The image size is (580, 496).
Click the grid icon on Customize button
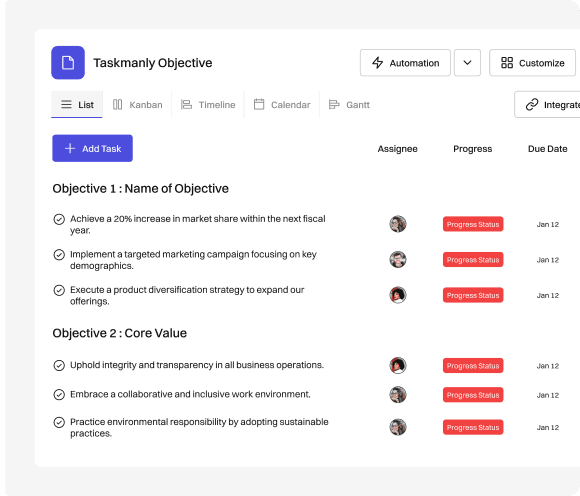pos(507,63)
